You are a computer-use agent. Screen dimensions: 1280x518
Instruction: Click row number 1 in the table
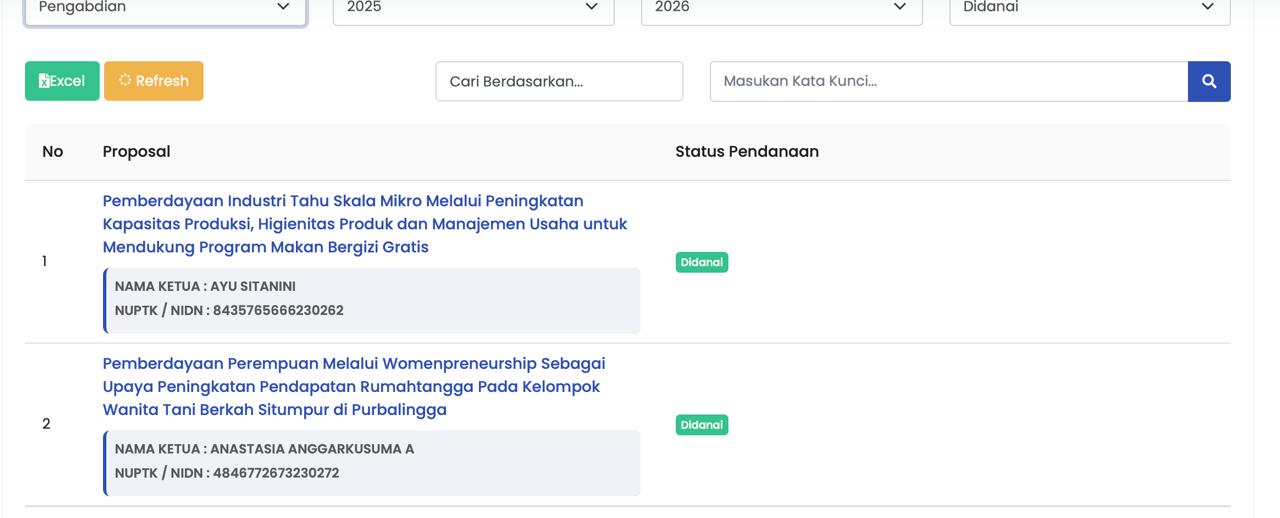point(45,261)
